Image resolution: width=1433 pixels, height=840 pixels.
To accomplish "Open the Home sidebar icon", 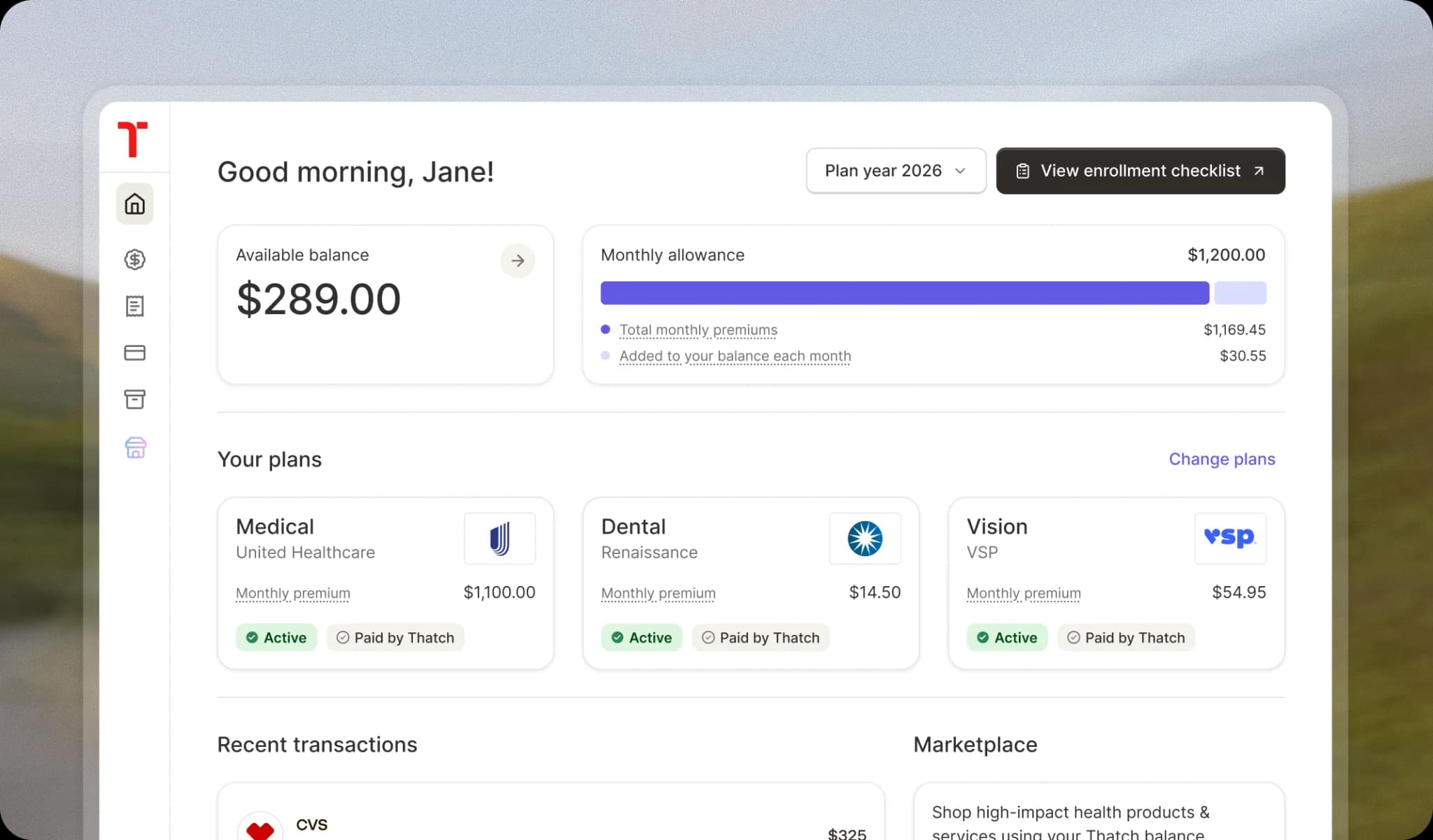I will click(134, 204).
